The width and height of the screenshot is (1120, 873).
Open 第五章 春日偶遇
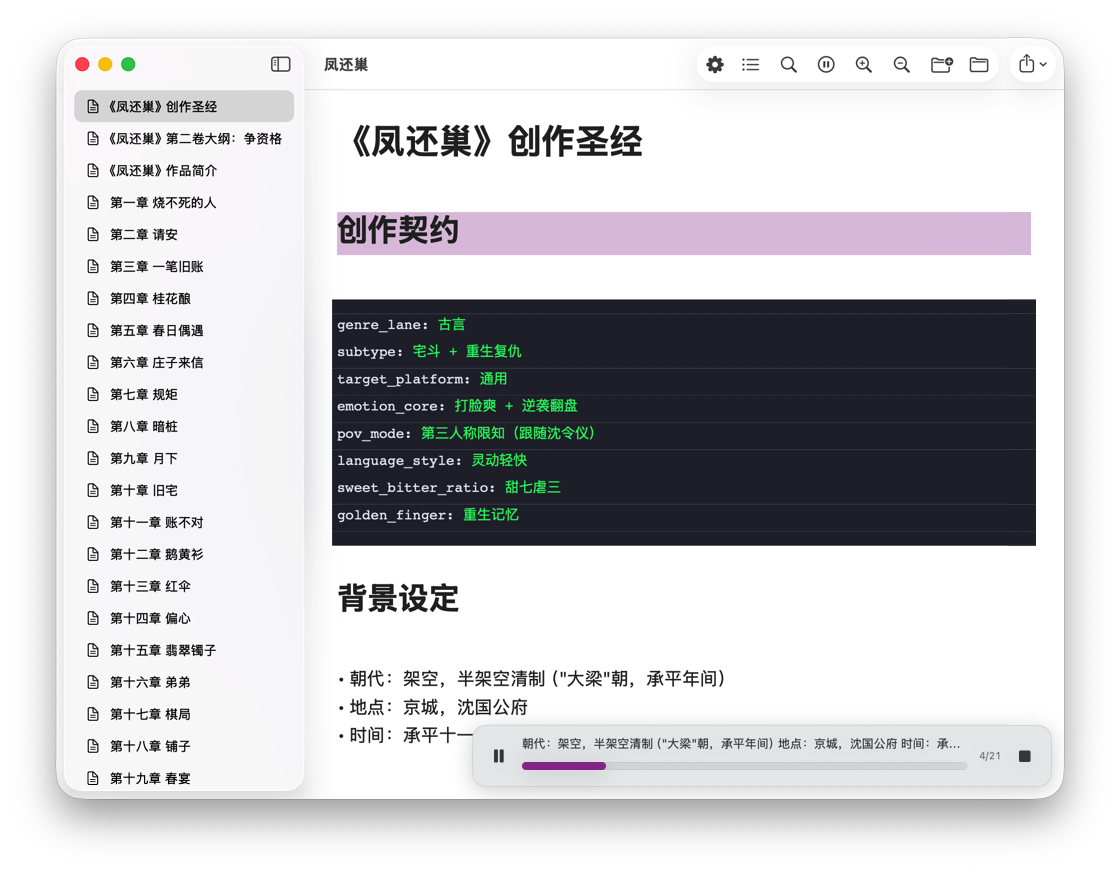click(184, 331)
